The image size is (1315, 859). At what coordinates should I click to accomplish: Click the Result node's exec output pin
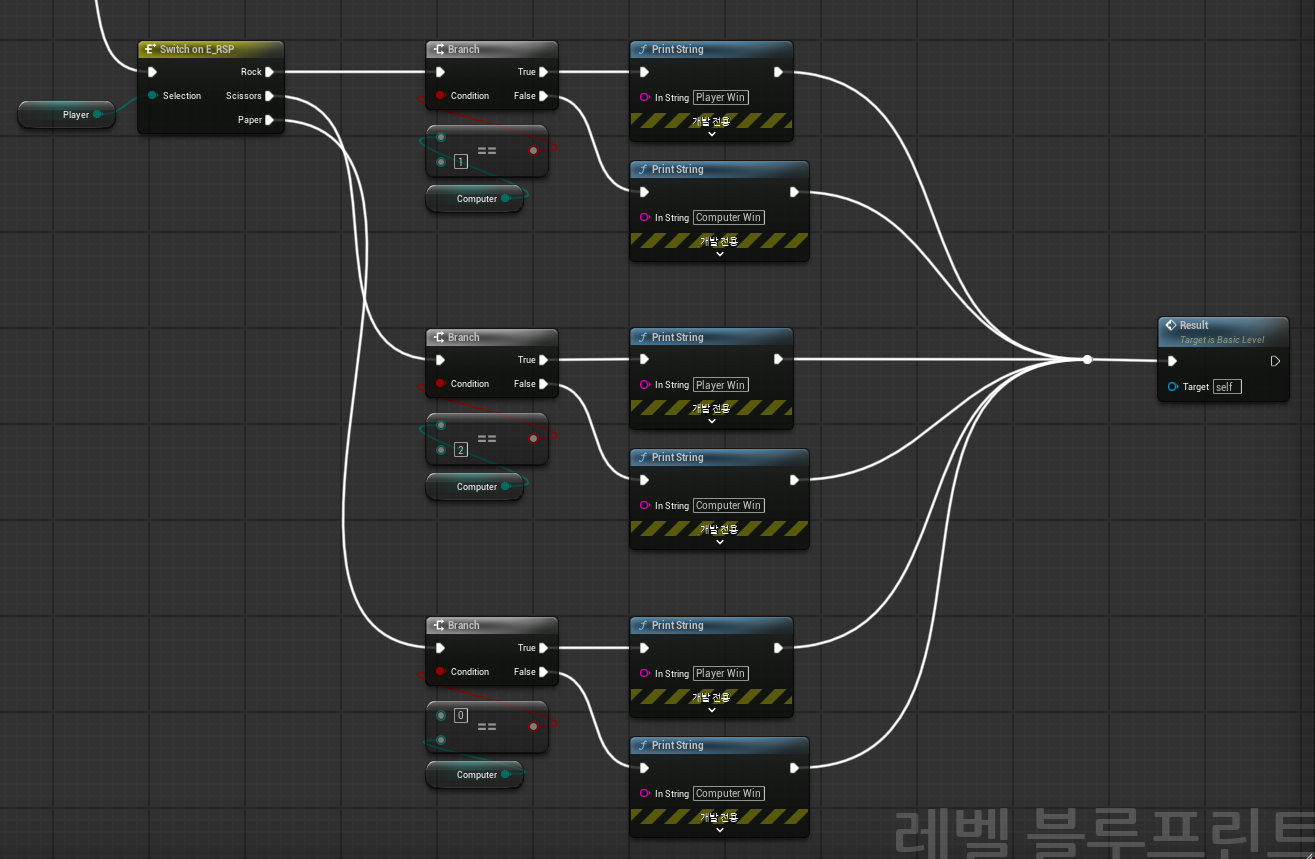pyautogui.click(x=1275, y=361)
